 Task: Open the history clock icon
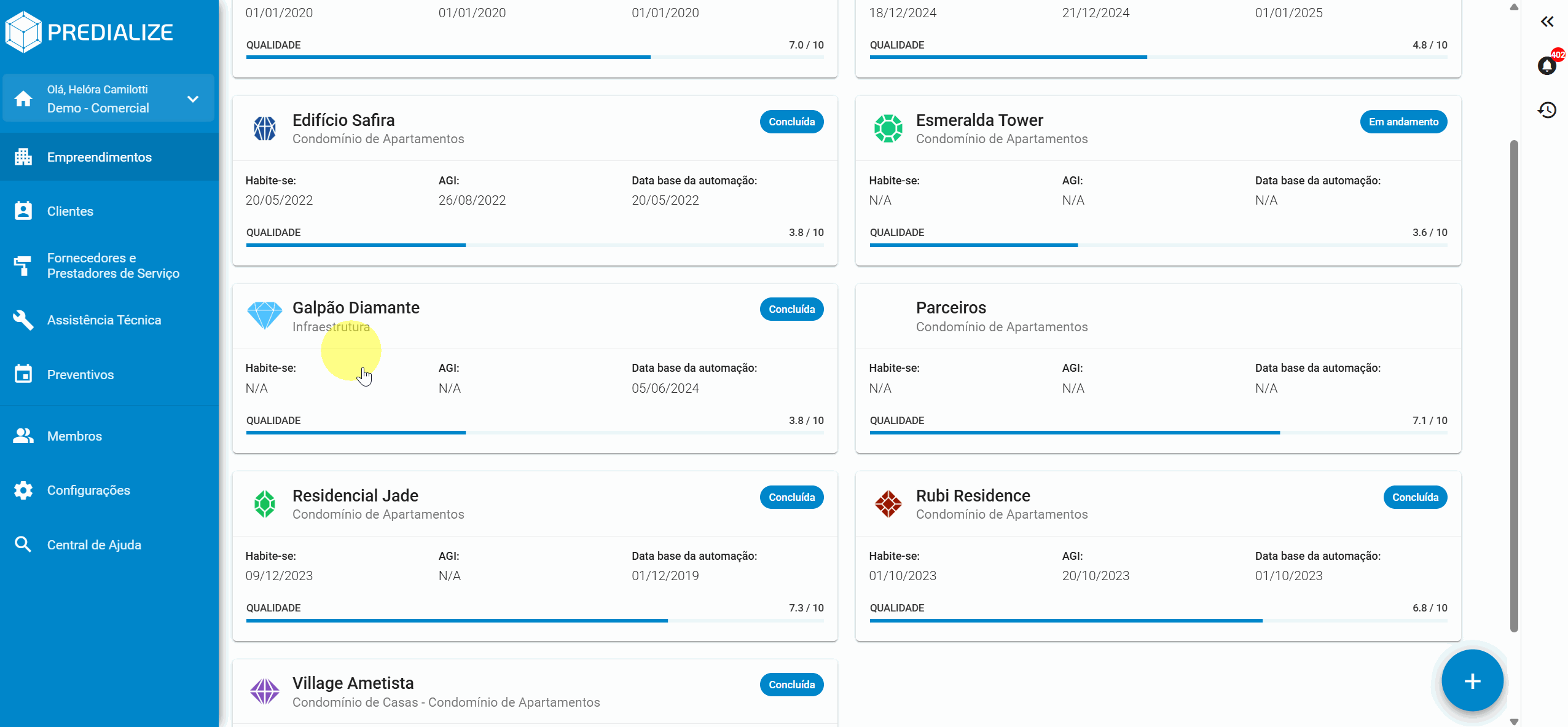1546,110
